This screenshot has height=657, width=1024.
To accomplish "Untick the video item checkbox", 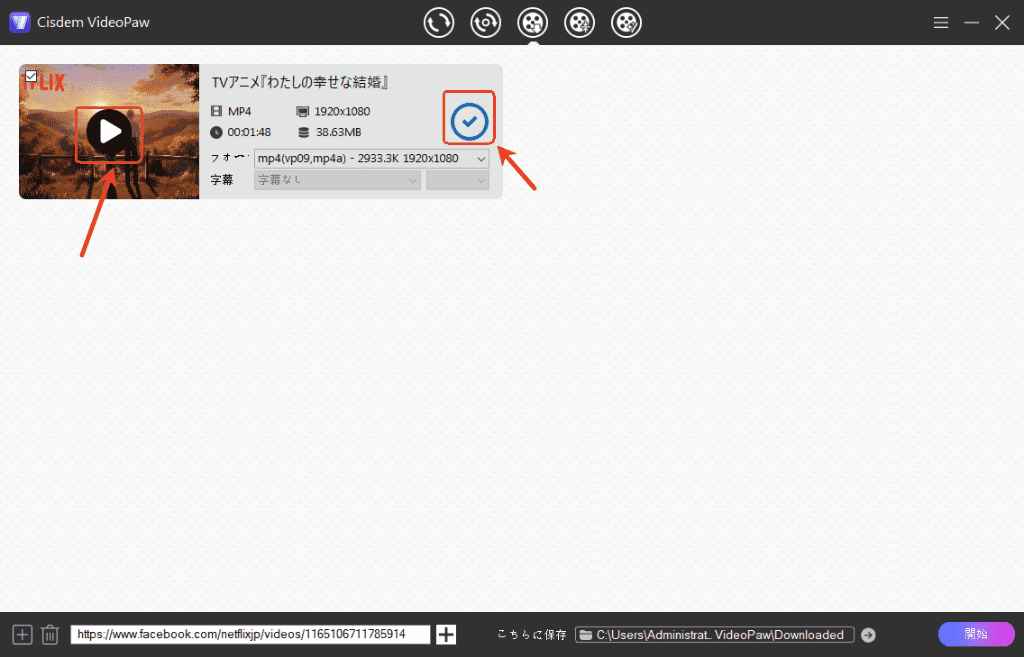I will coord(31,76).
